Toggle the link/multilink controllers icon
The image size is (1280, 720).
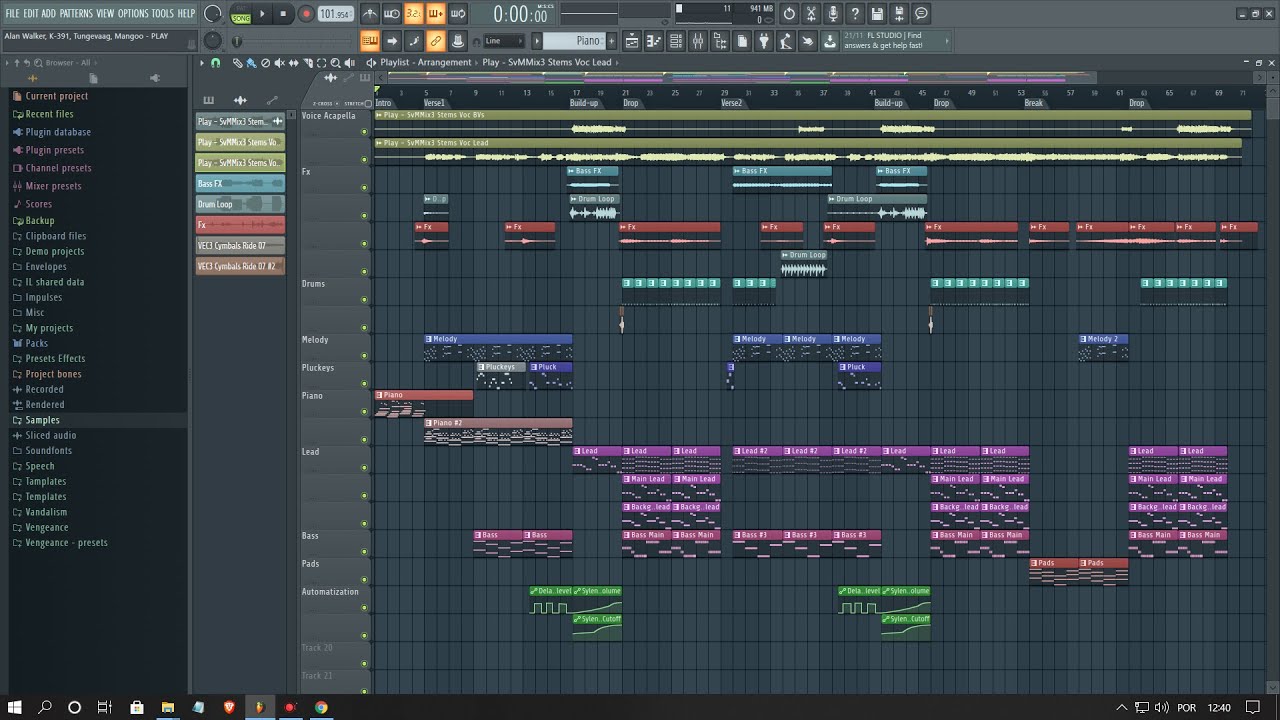(x=436, y=41)
